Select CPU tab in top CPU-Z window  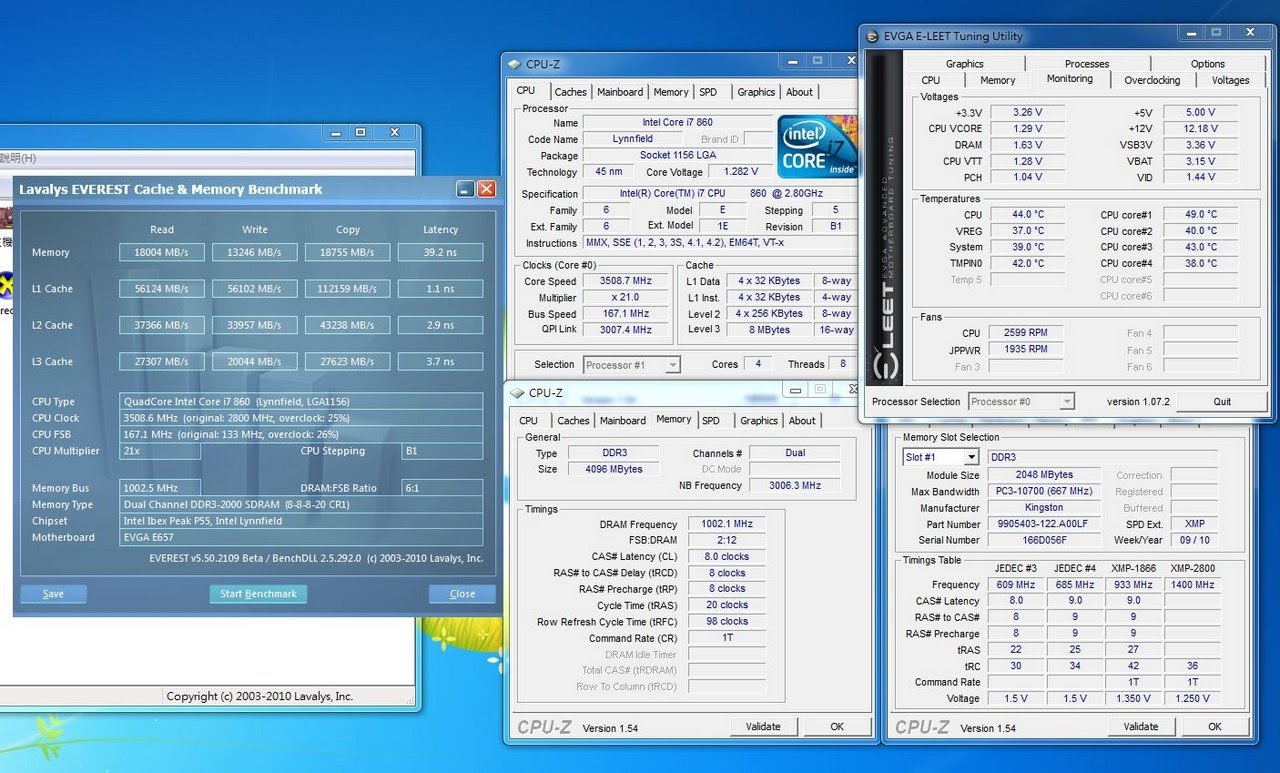[x=526, y=91]
